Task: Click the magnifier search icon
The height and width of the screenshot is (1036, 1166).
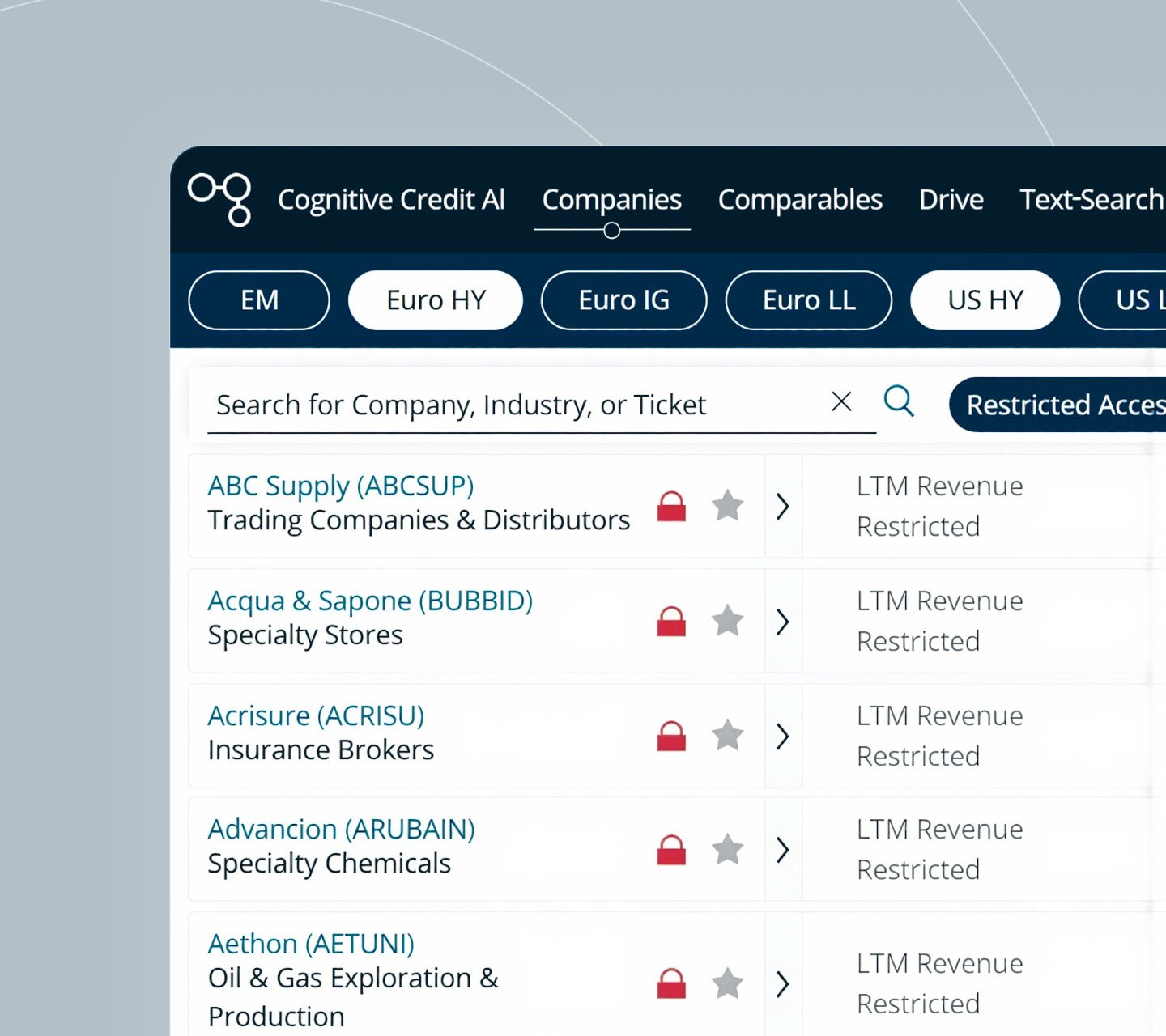Action: coord(899,401)
